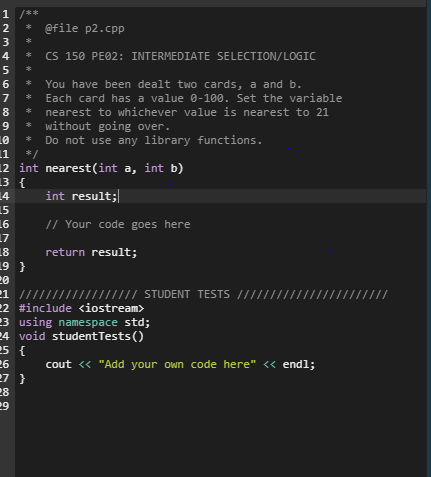Viewport: 431px width, 477px height.
Task: Click the 'using namespace std;' line
Action: (85, 322)
